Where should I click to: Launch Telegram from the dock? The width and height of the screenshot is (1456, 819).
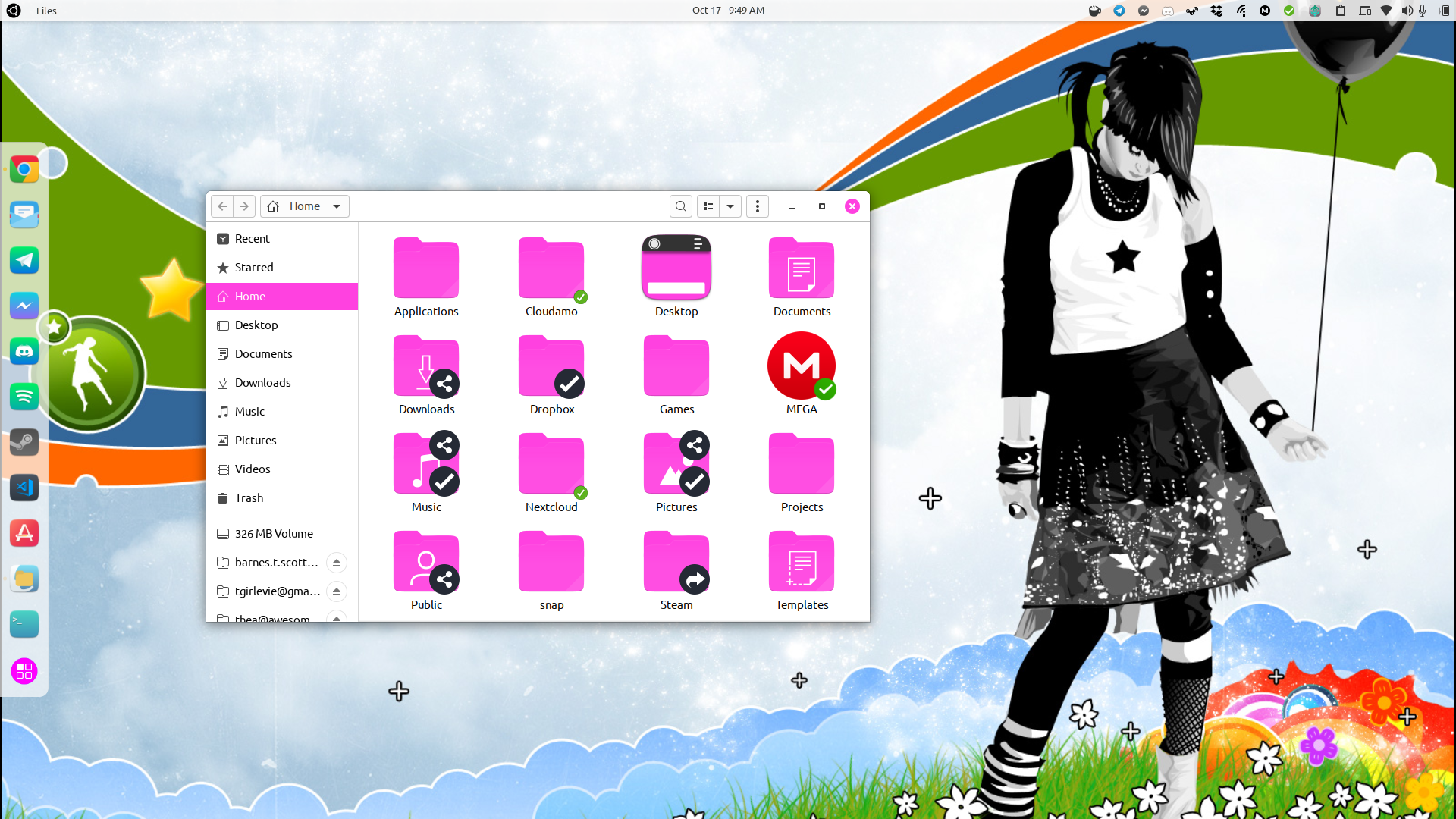pyautogui.click(x=24, y=260)
